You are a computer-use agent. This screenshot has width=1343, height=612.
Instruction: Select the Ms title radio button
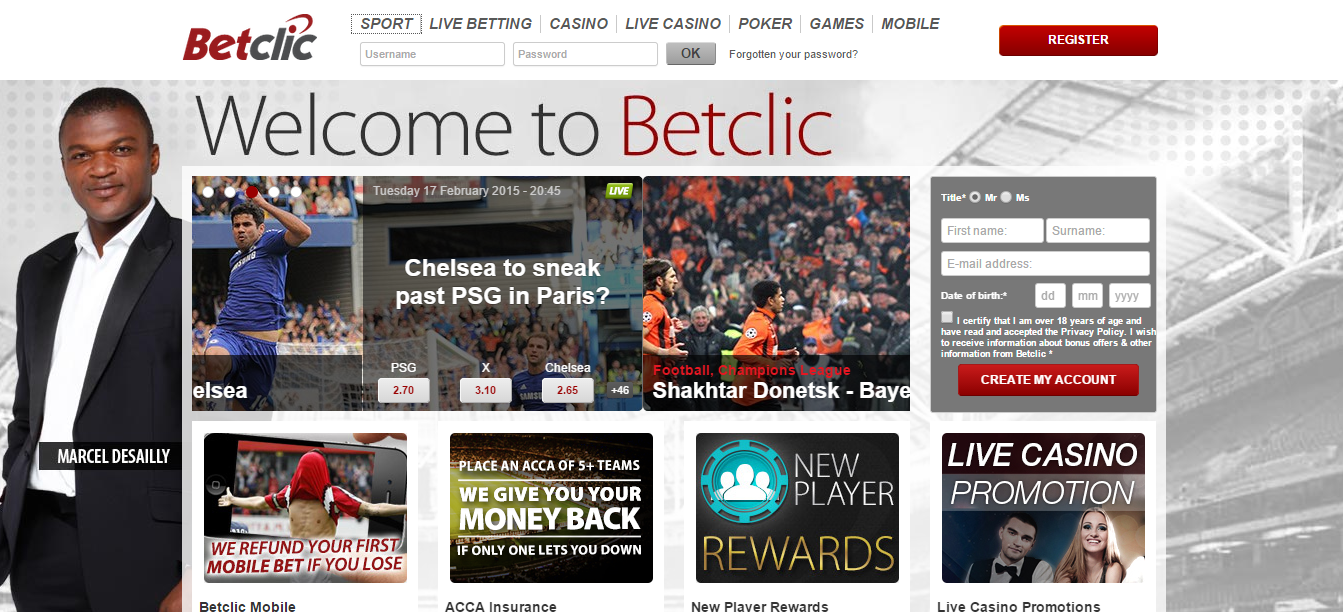(1006, 197)
